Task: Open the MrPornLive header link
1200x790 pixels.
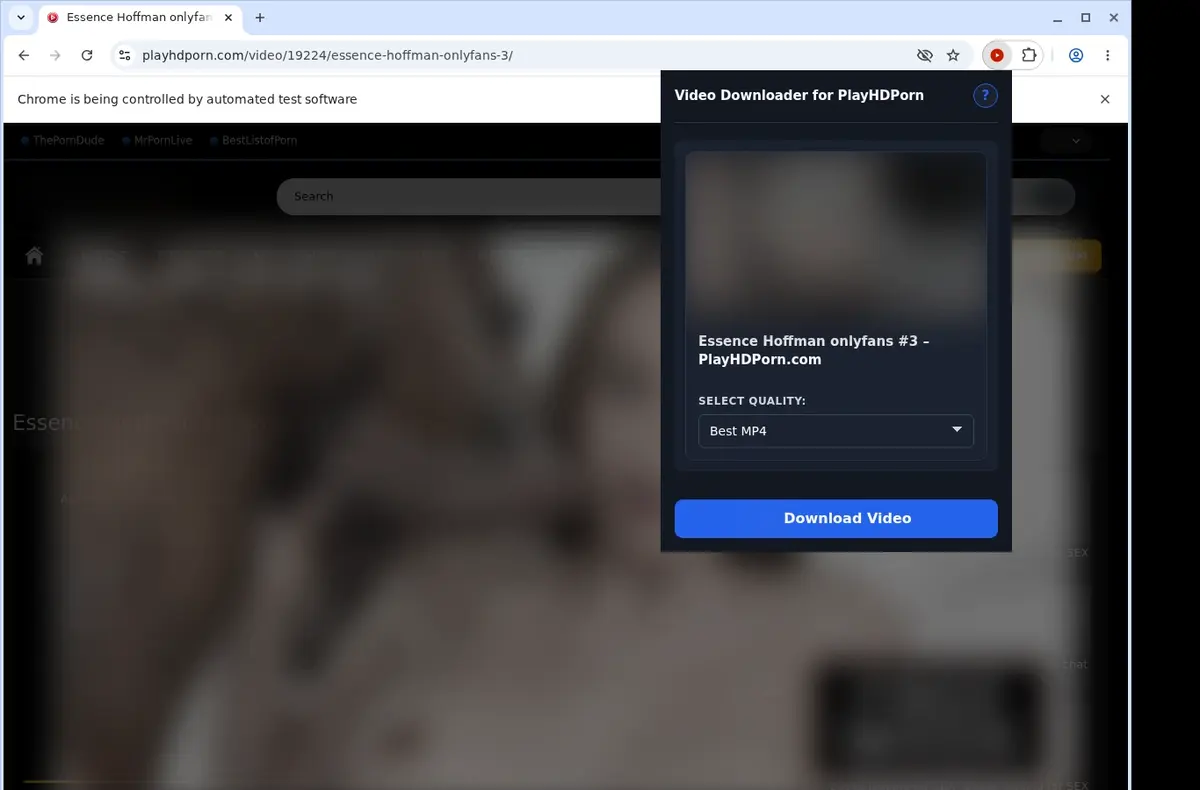Action: point(157,141)
